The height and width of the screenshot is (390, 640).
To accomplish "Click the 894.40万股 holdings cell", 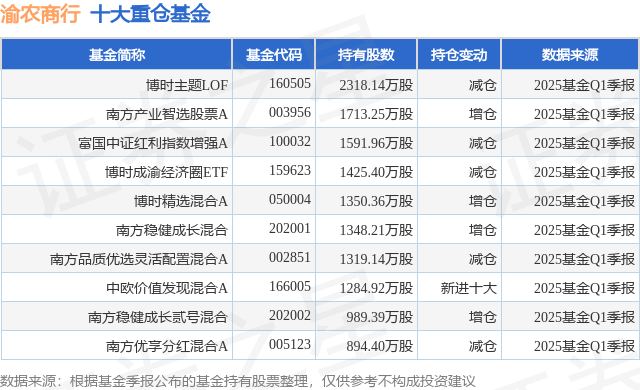I will click(x=380, y=346).
